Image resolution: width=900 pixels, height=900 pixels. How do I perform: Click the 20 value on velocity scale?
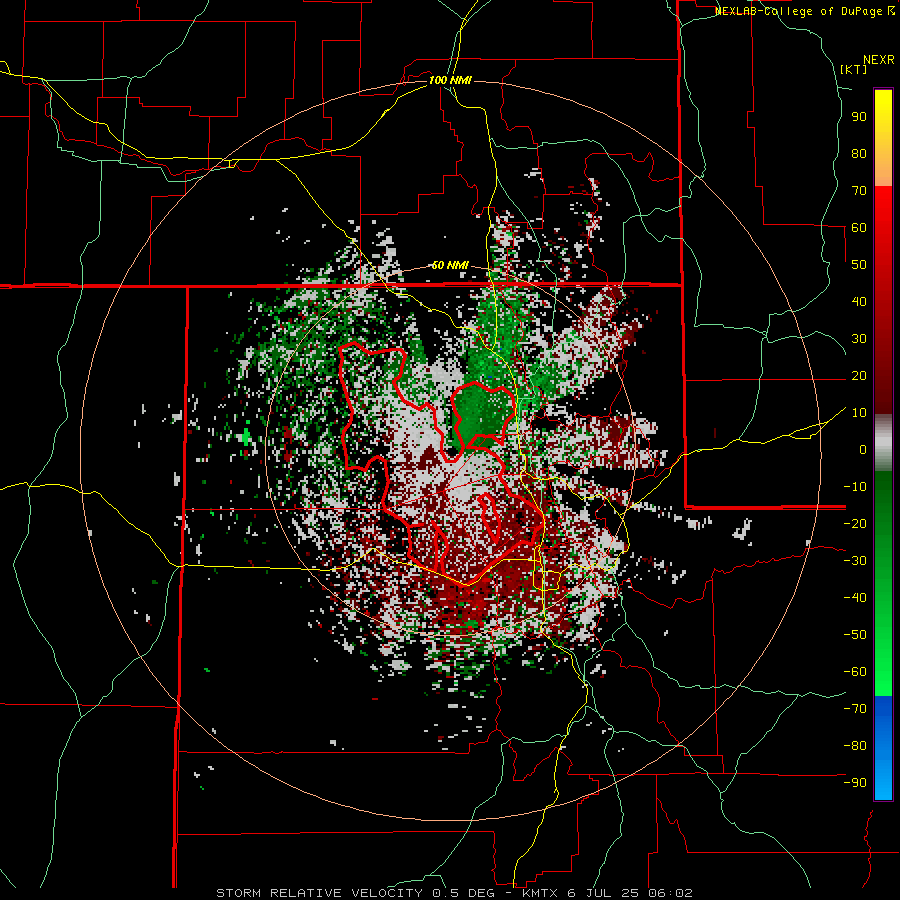click(x=859, y=376)
